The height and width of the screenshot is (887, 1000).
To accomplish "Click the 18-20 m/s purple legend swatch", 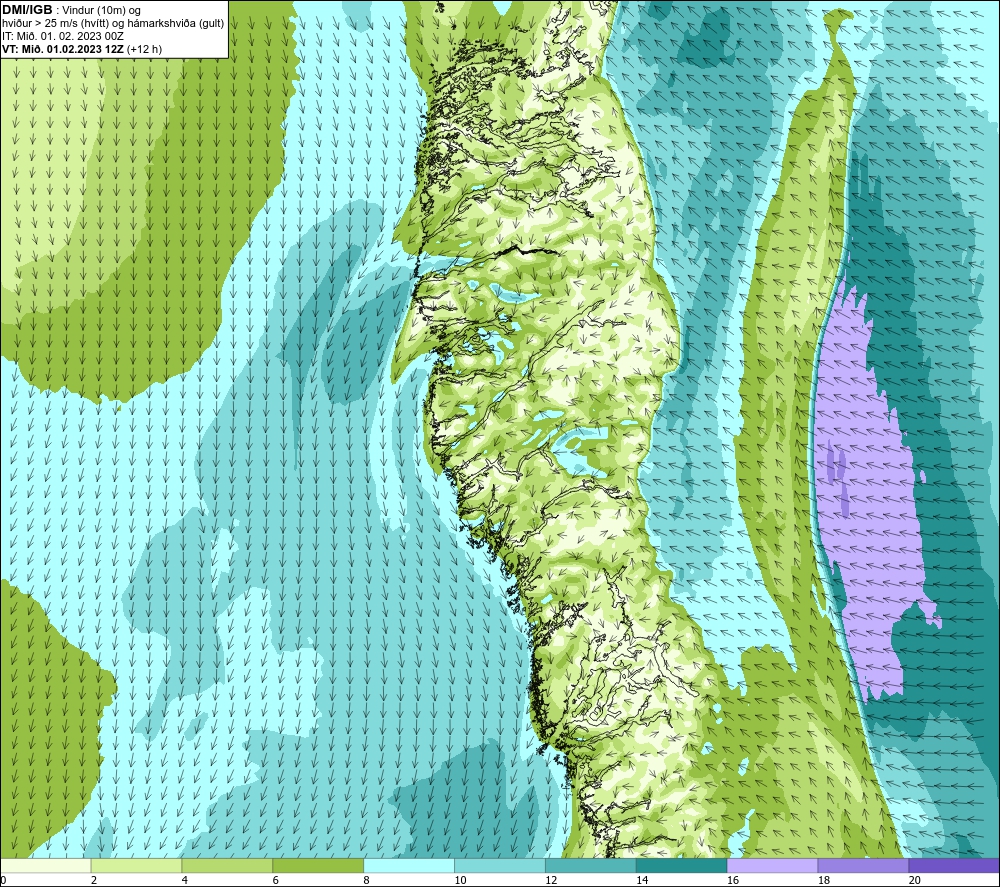I will (864, 866).
